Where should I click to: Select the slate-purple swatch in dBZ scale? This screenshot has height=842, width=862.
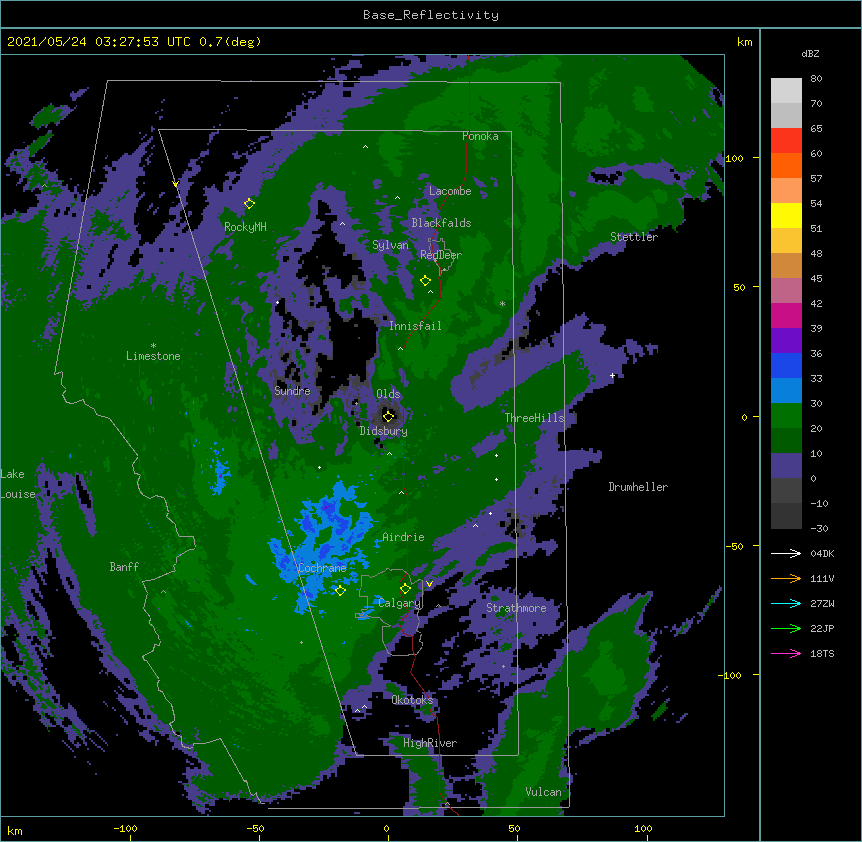(786, 466)
